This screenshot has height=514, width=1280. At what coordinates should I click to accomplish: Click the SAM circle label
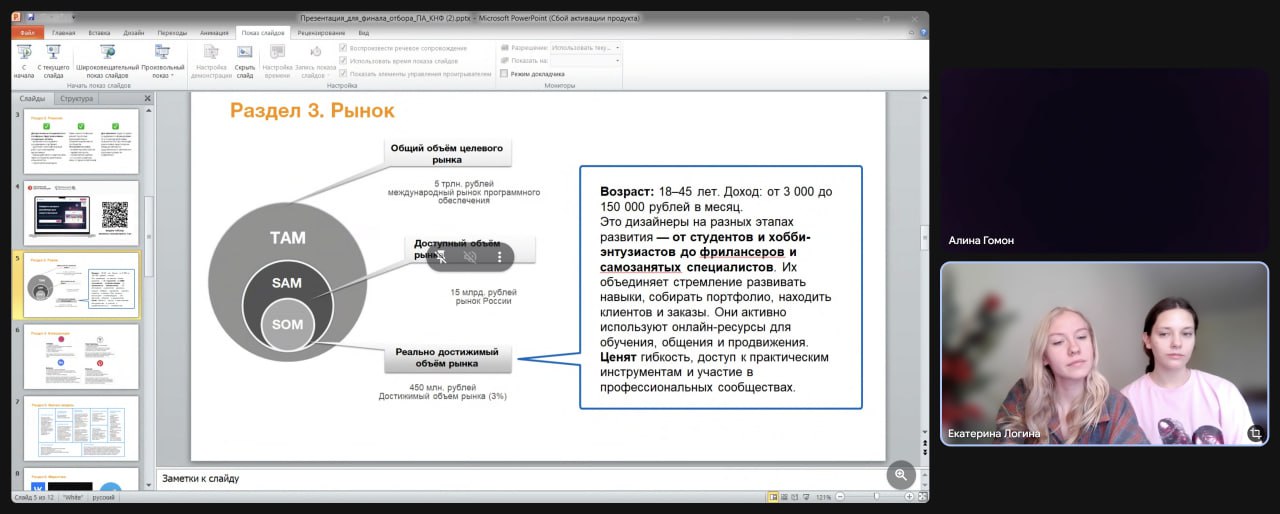point(287,283)
